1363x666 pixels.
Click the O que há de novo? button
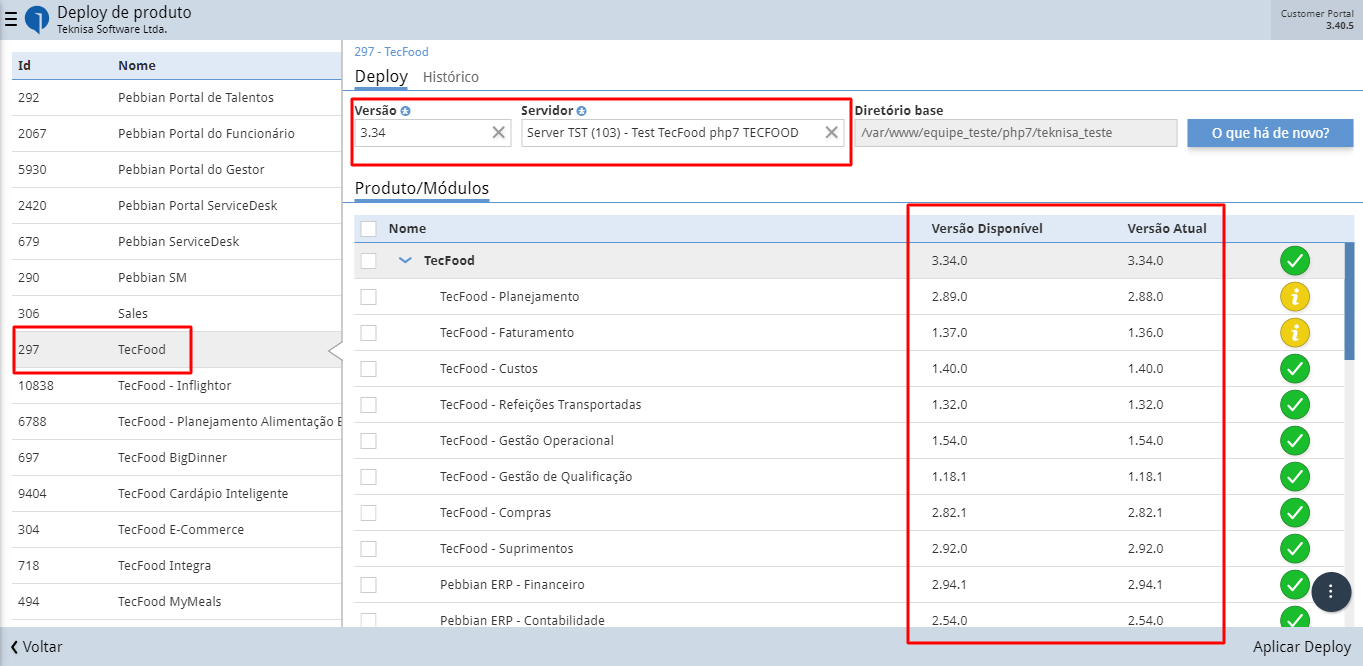click(1270, 133)
